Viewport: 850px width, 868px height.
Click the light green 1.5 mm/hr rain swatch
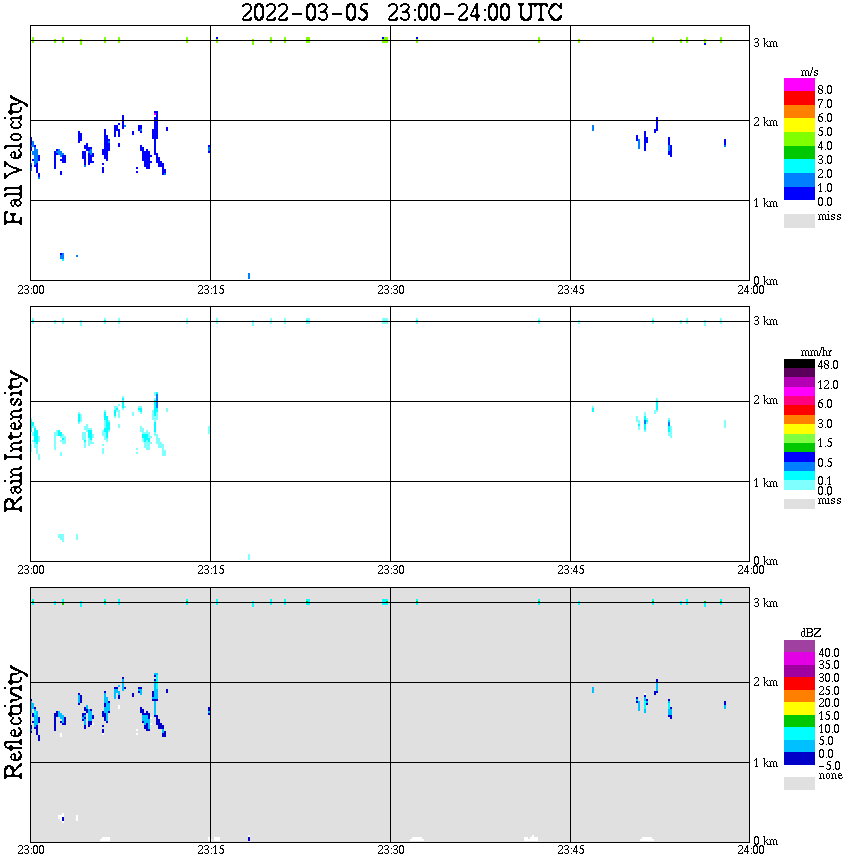tap(799, 438)
